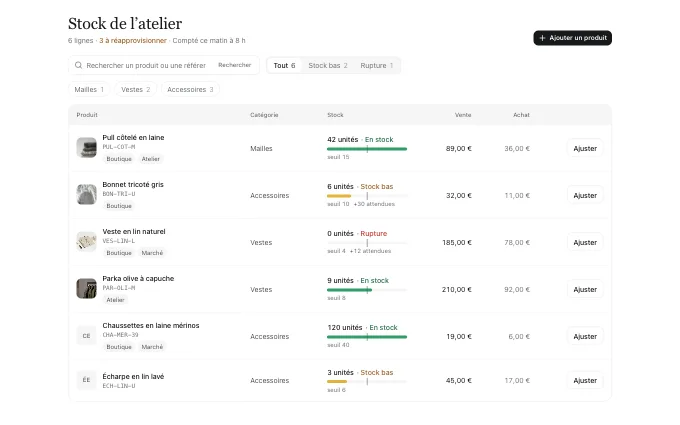The height and width of the screenshot is (425, 680).
Task: Click the 17,00 € purchase price
Action: [517, 380]
